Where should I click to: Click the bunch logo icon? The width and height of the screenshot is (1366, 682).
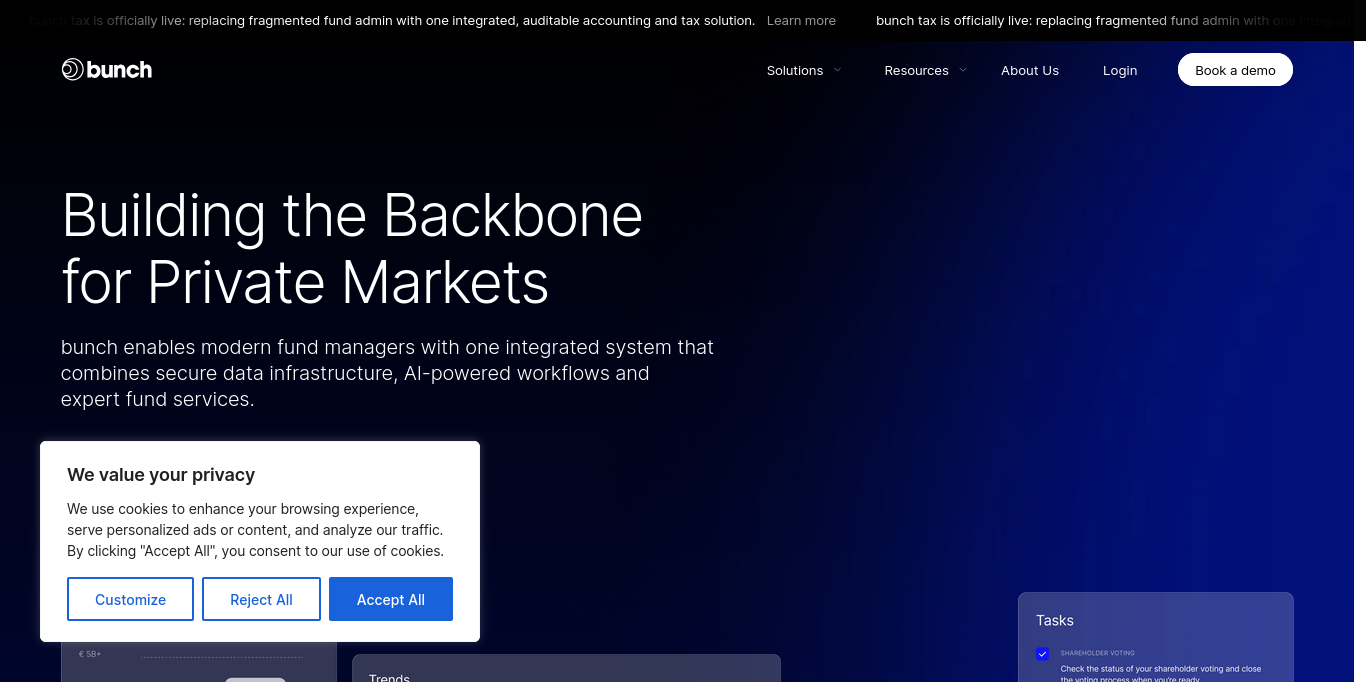click(x=72, y=69)
